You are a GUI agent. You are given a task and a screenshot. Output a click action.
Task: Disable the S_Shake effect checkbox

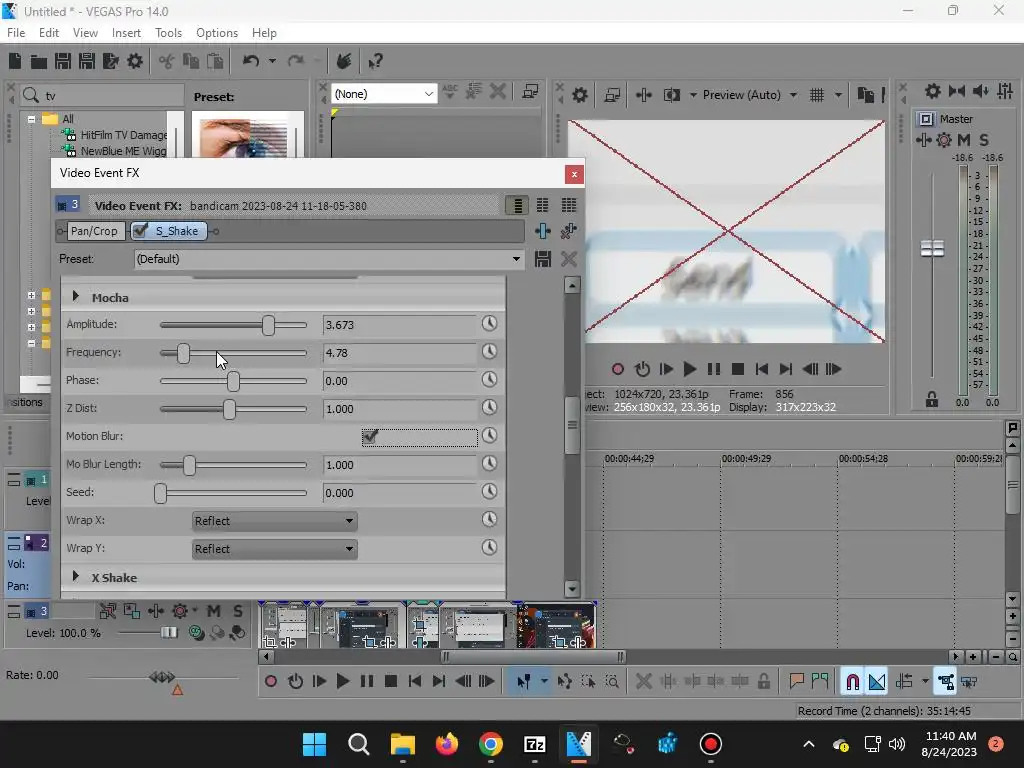(140, 231)
